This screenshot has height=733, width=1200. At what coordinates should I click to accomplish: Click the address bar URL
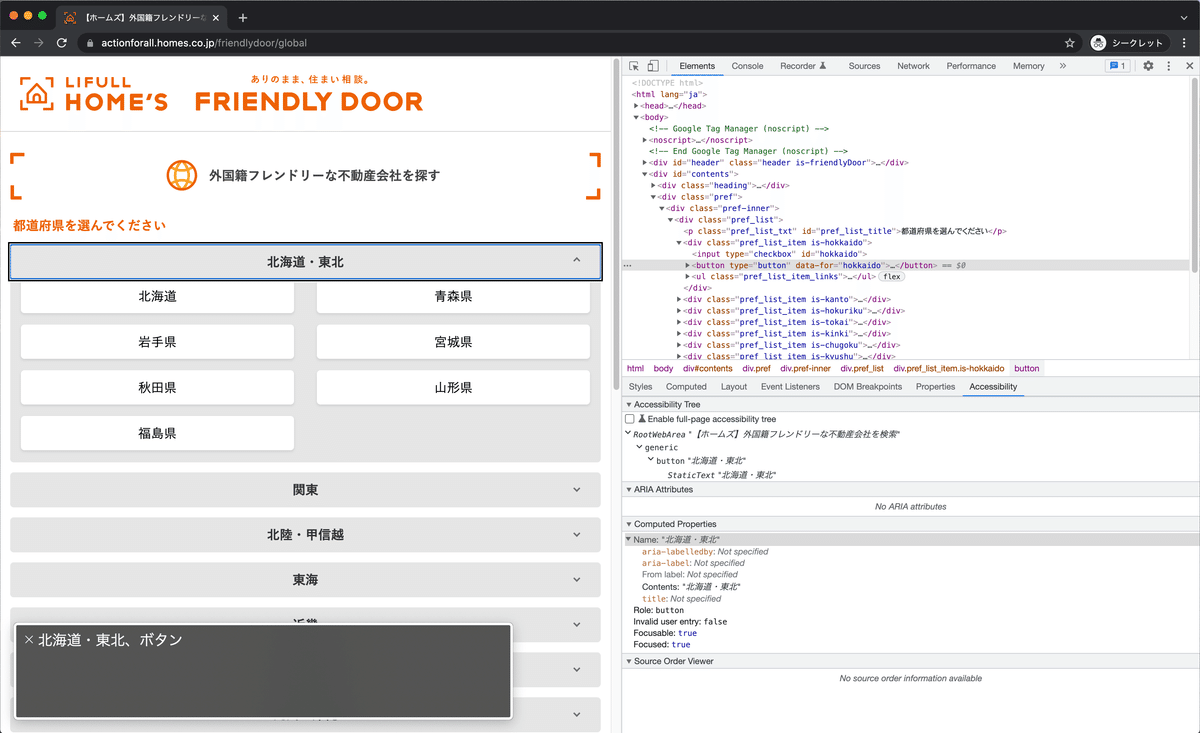204,43
